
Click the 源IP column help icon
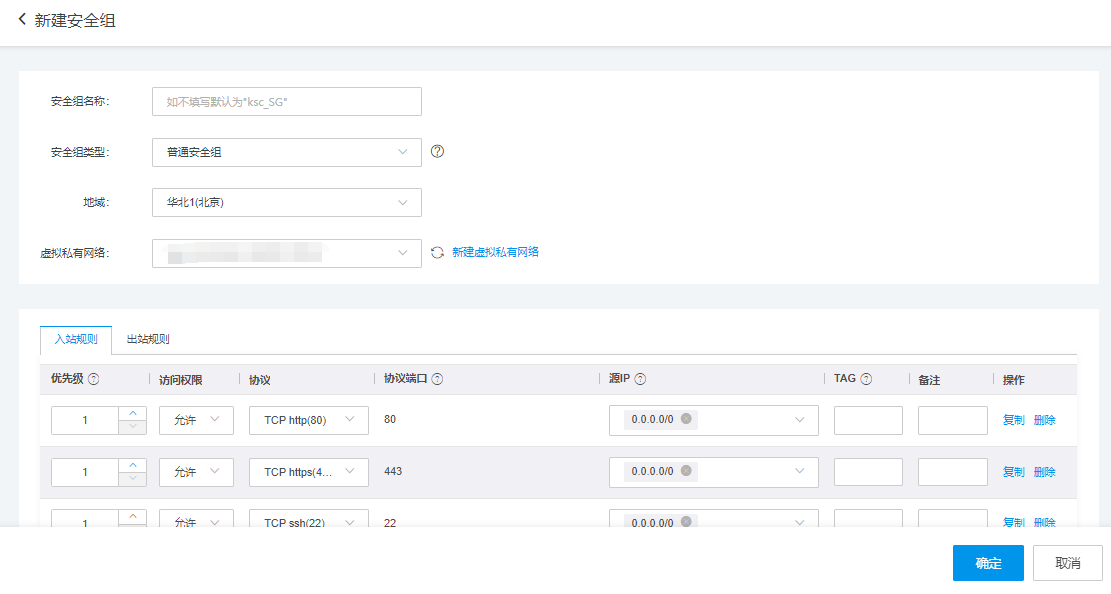(640, 380)
